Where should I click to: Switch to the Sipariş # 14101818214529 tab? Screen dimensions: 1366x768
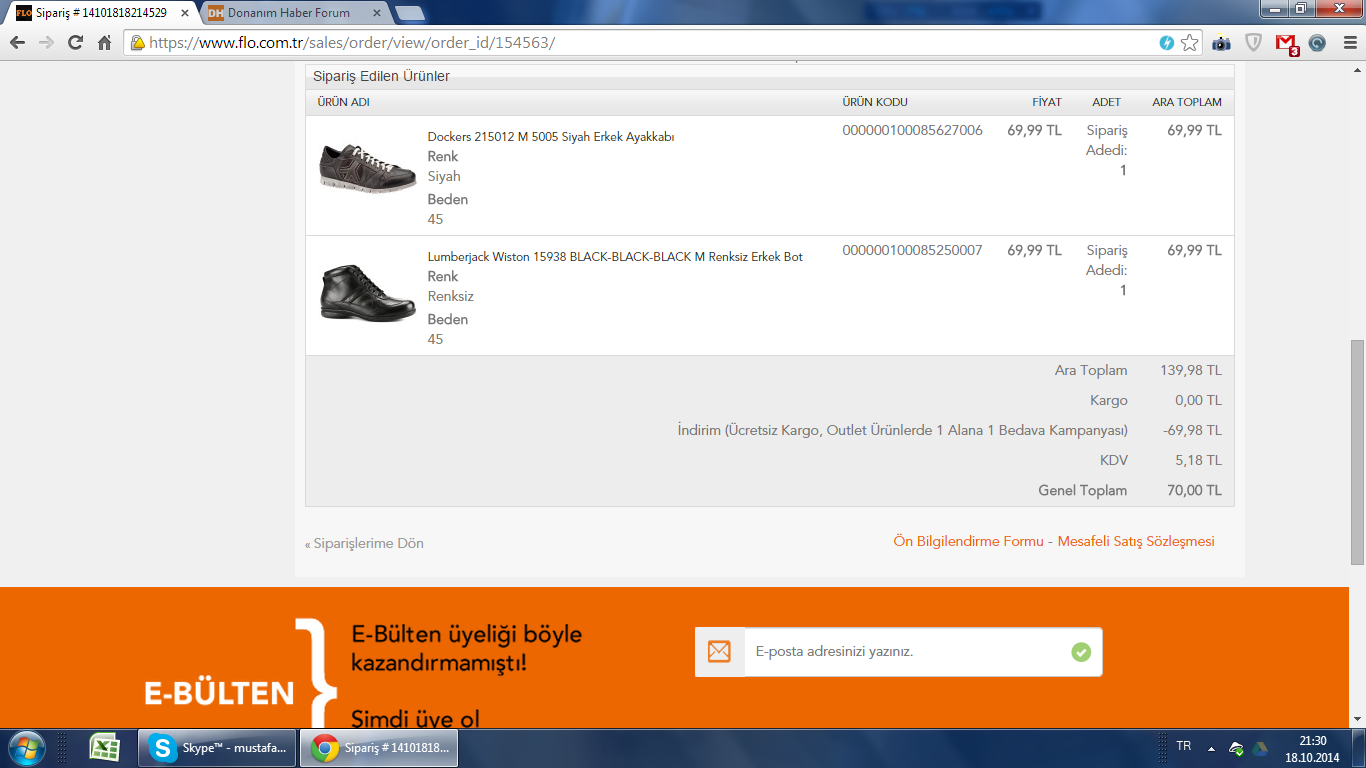(102, 13)
